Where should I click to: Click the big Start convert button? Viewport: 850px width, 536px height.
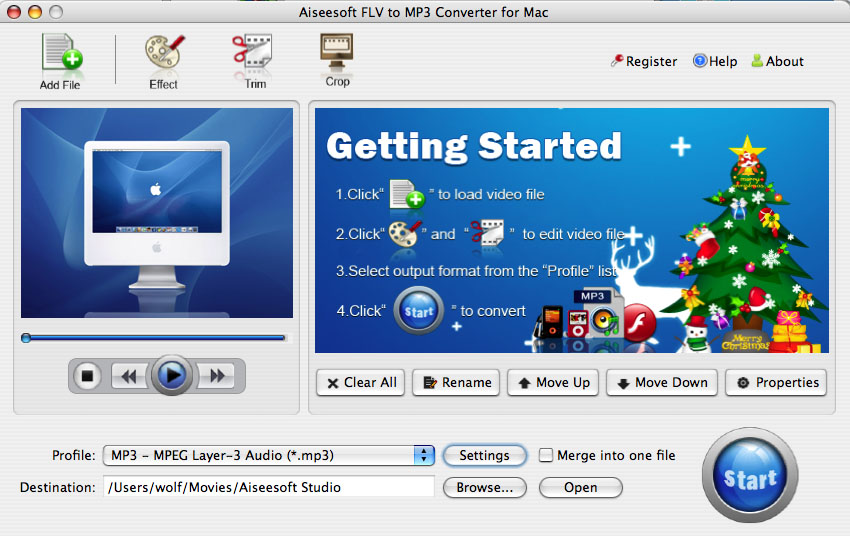(x=750, y=475)
